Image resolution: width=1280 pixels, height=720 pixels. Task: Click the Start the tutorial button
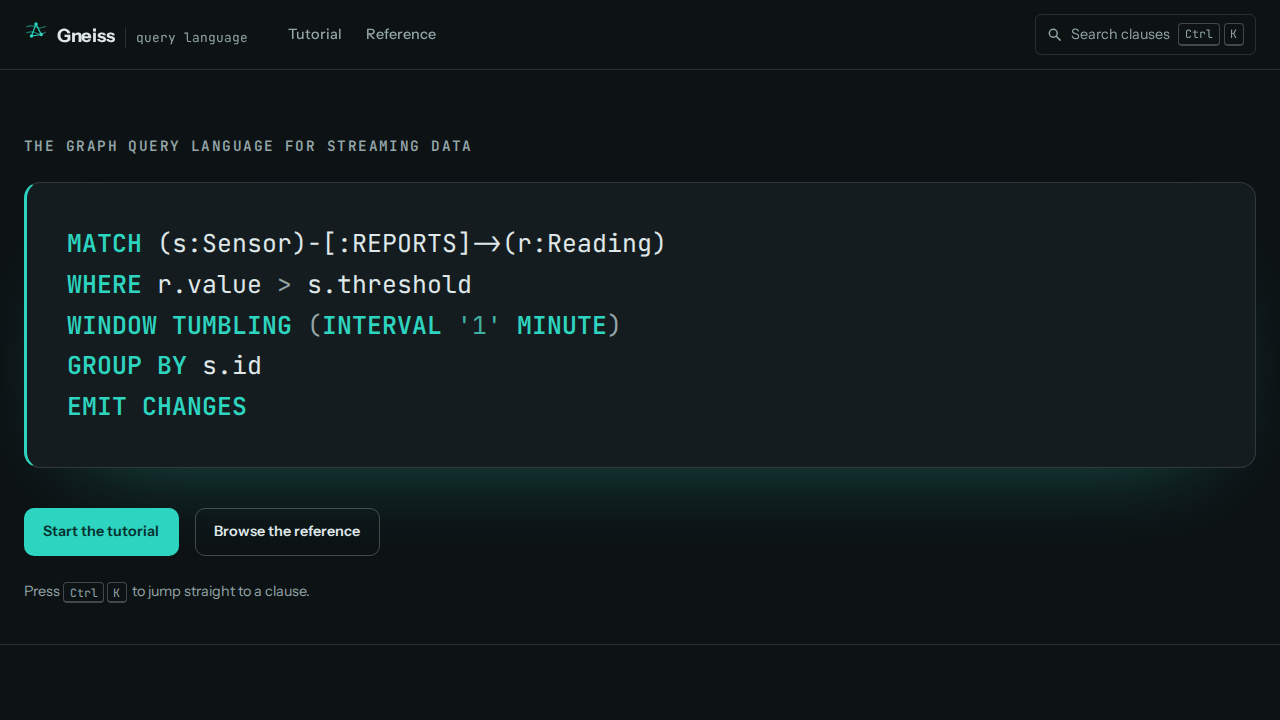click(x=101, y=532)
